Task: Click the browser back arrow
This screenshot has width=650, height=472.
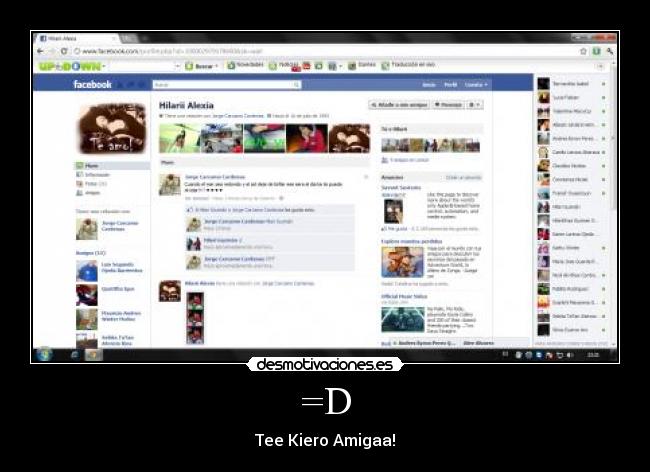Action: pyautogui.click(x=40, y=50)
